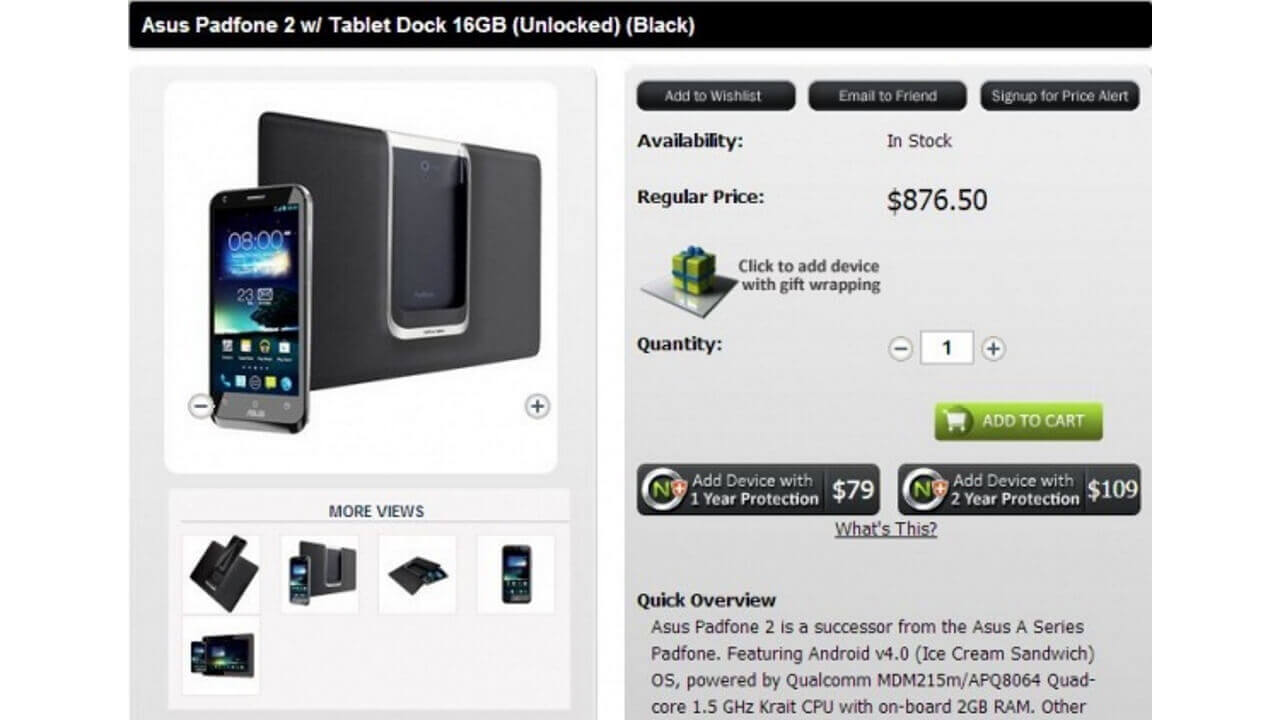Decrease quantity with the minus button

click(901, 349)
